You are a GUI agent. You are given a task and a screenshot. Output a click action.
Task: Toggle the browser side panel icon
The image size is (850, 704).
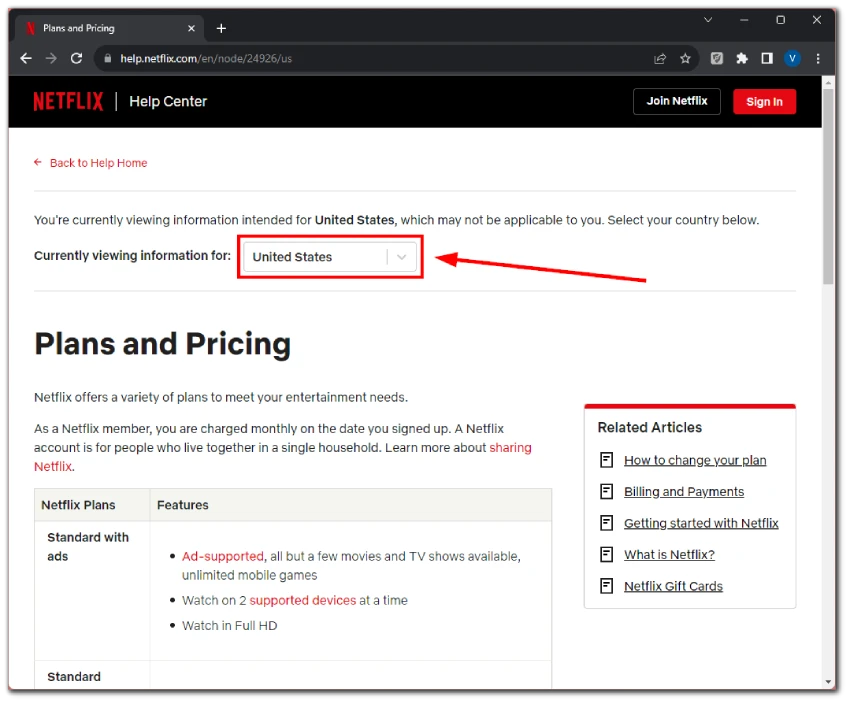(767, 59)
